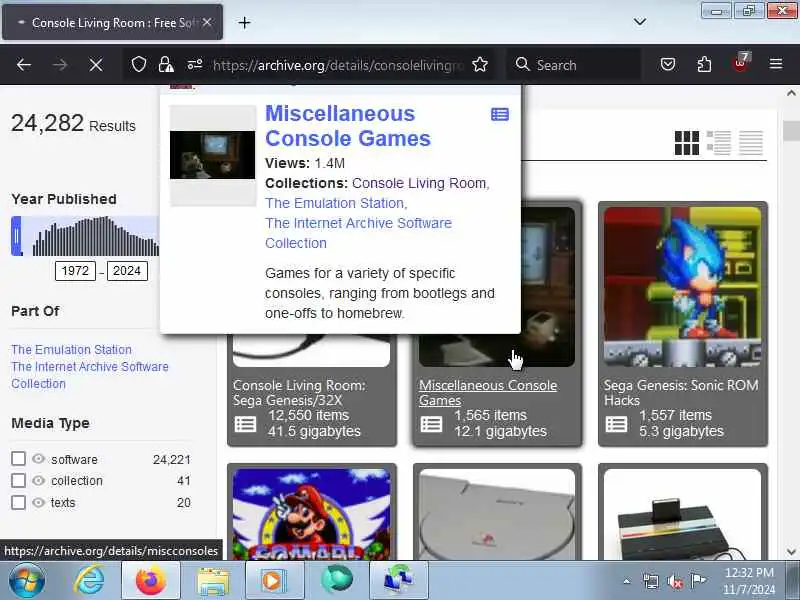Open the PlayStation console thumbnail card
This screenshot has width=800, height=600.
click(x=497, y=514)
